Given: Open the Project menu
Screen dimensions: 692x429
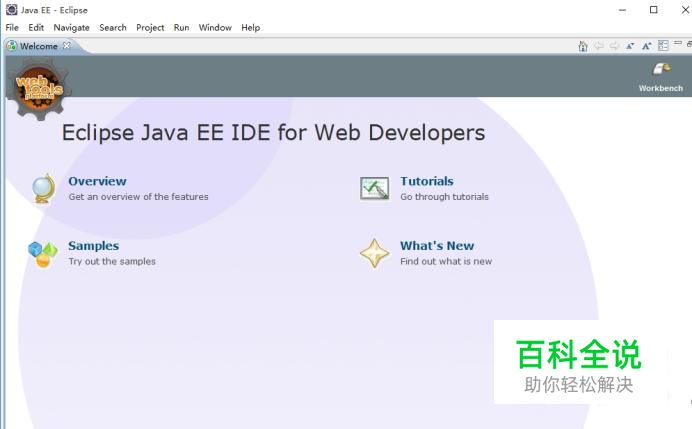Looking at the screenshot, I should coord(150,27).
